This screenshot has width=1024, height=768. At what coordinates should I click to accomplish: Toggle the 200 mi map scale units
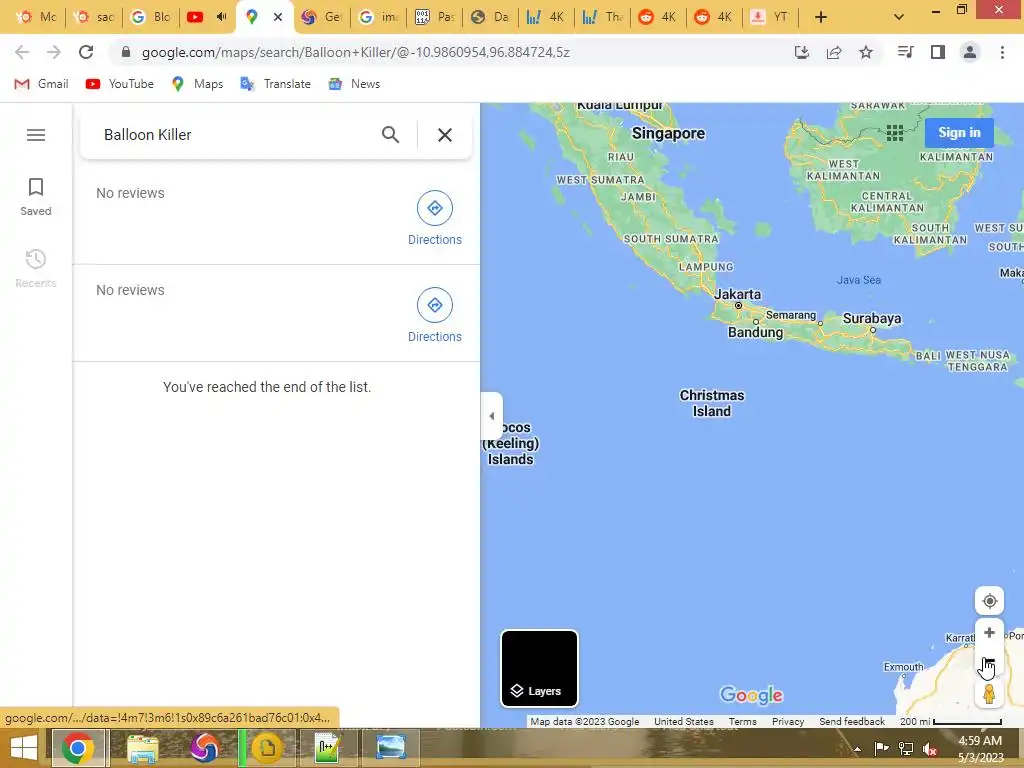(950, 722)
